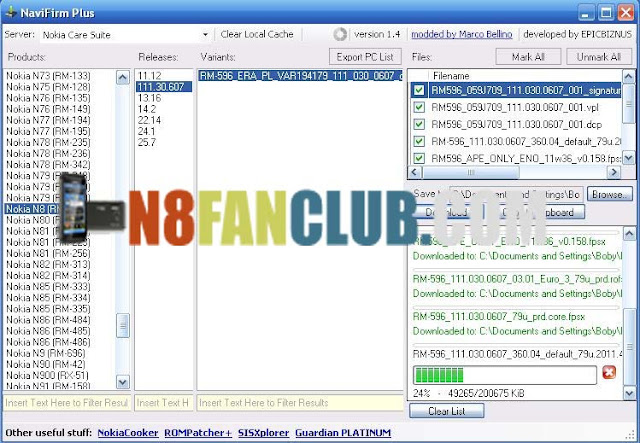Toggle the RM-596_111.030.0607_360.04_default_79u checkbox
This screenshot has width=640, height=443.
coord(419,141)
